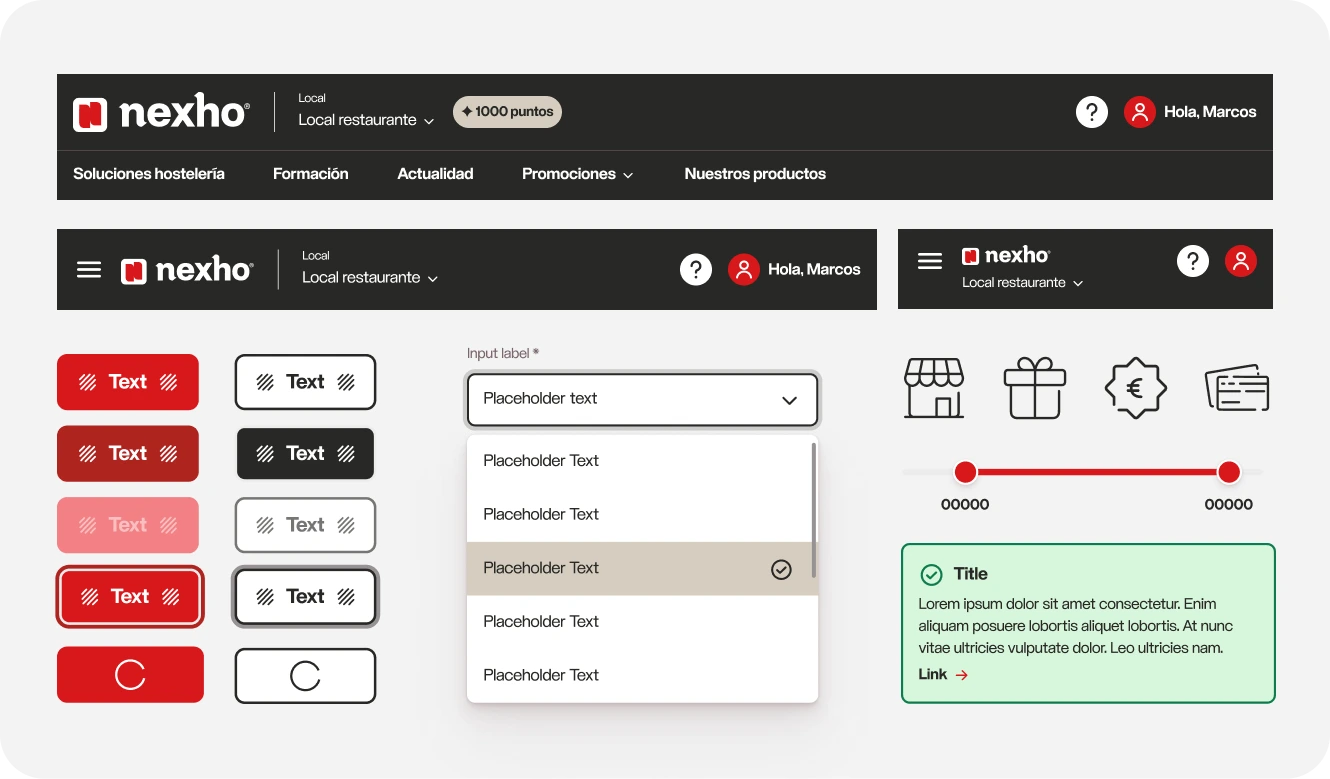This screenshot has height=779, width=1330.
Task: Expand Local restaurante in the small mobile header
Action: 1023,283
